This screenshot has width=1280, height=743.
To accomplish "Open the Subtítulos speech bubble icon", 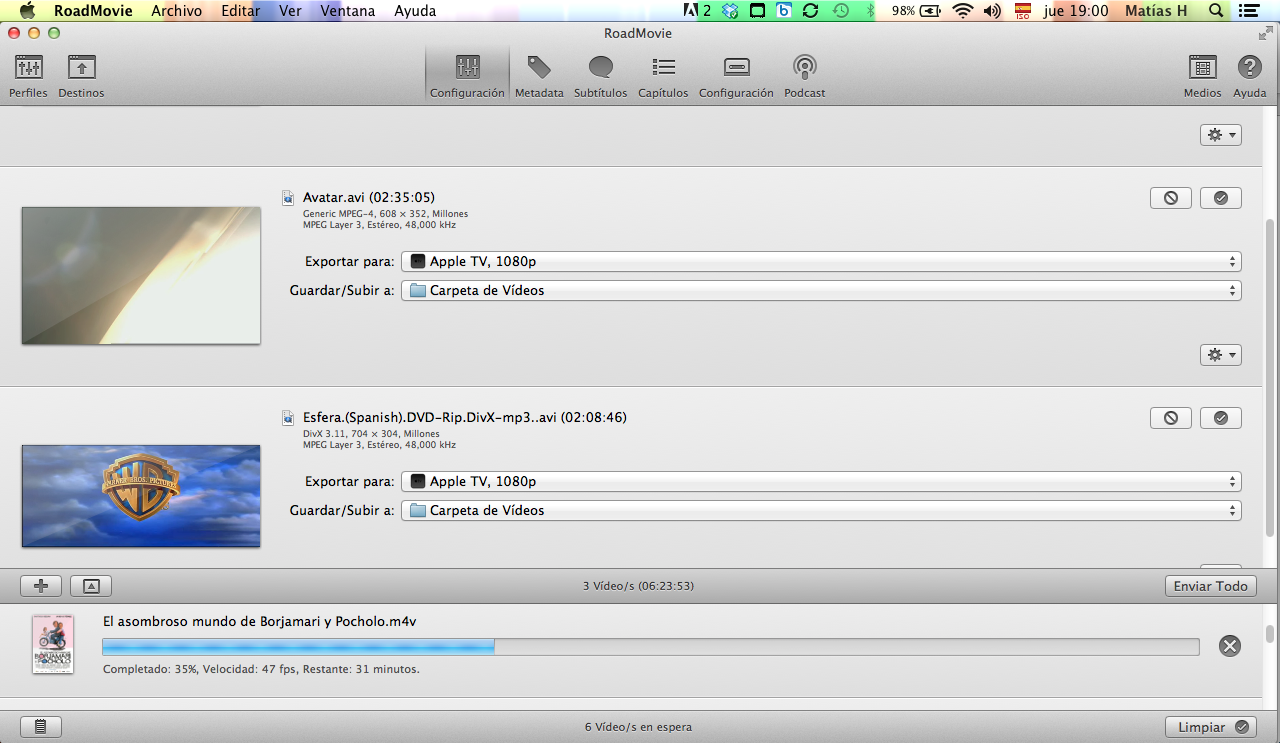I will pyautogui.click(x=600, y=68).
